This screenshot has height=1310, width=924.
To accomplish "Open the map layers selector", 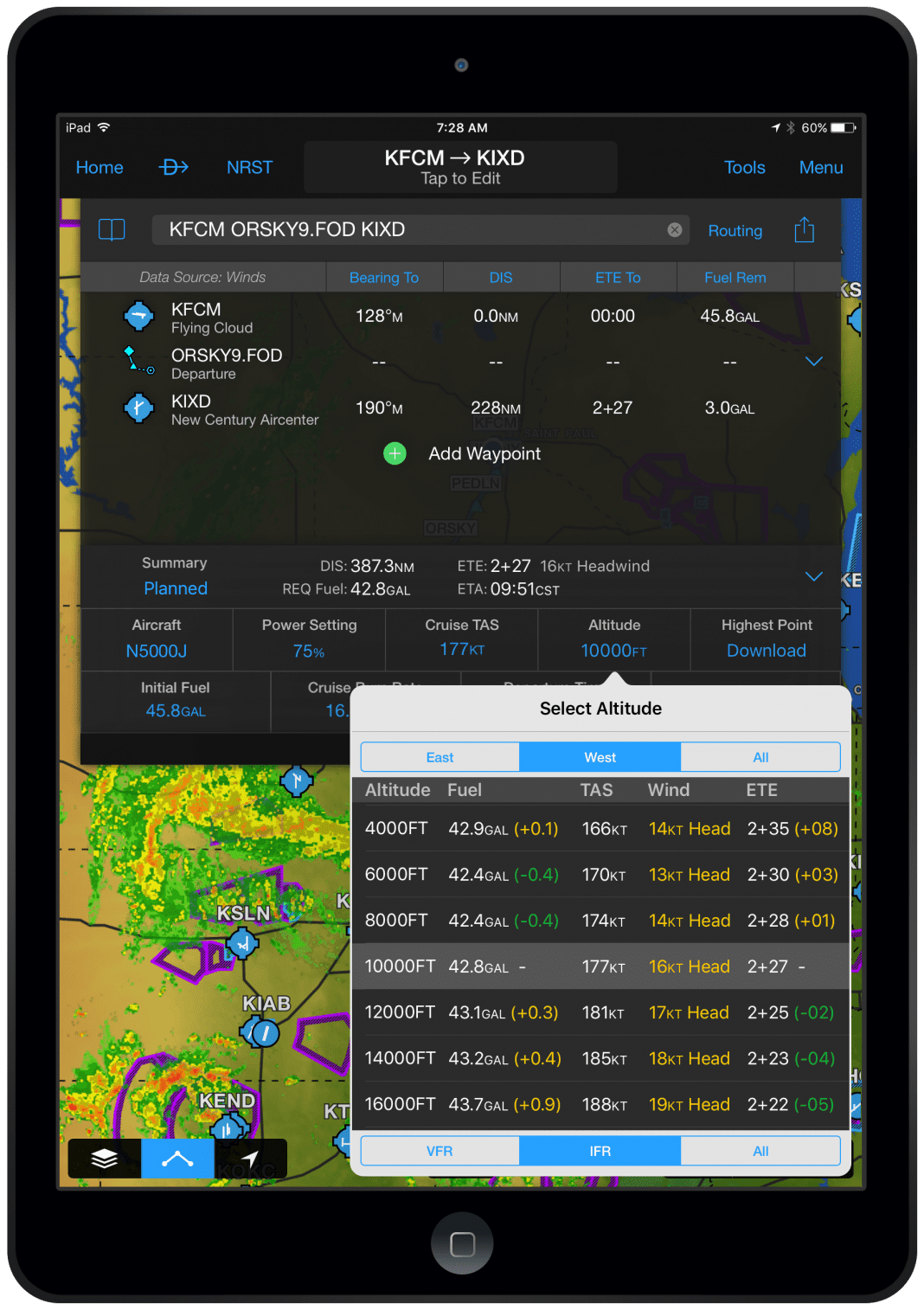I will pos(104,1158).
